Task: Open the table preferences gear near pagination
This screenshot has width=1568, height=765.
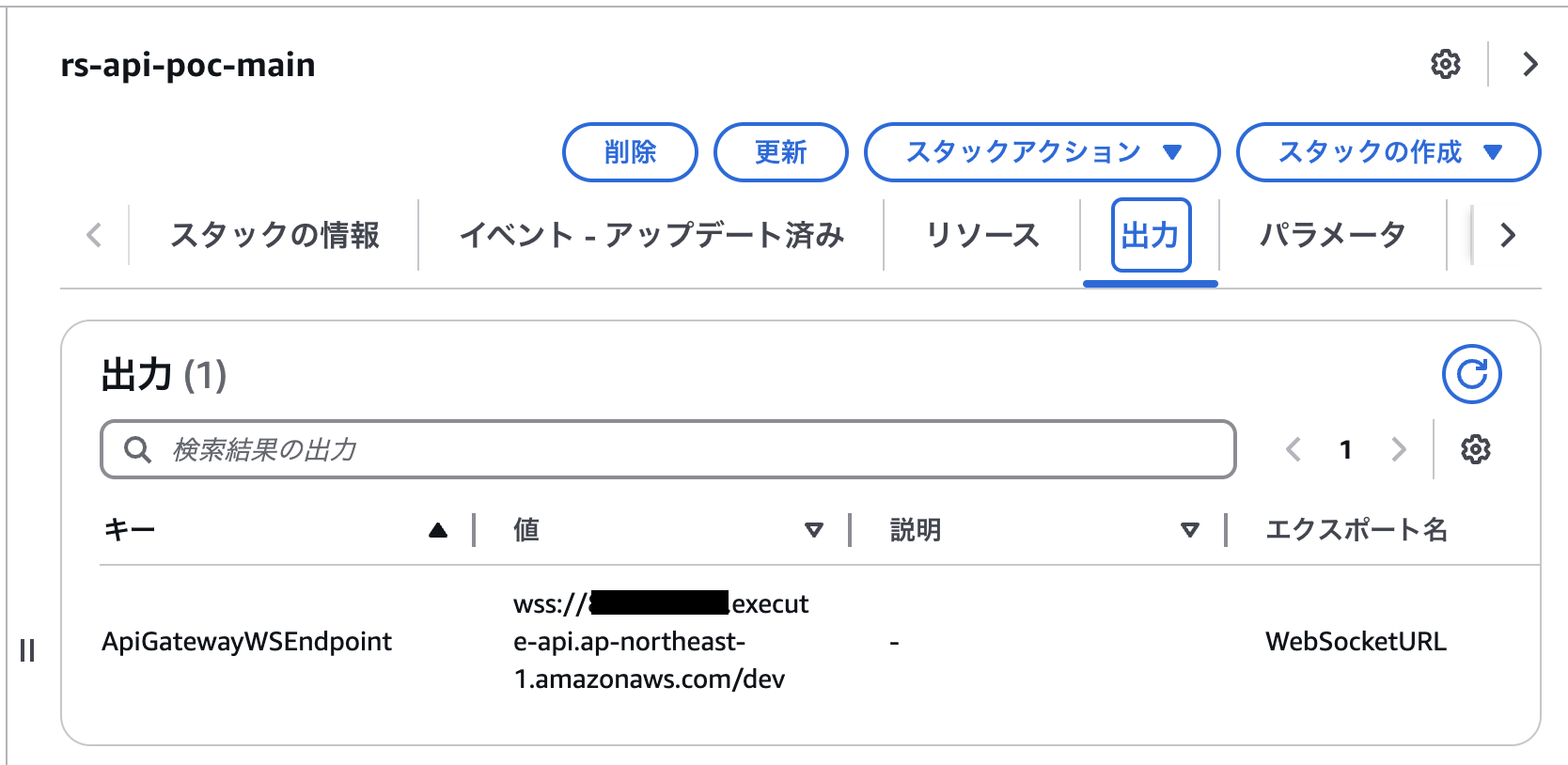Action: coord(1476,449)
